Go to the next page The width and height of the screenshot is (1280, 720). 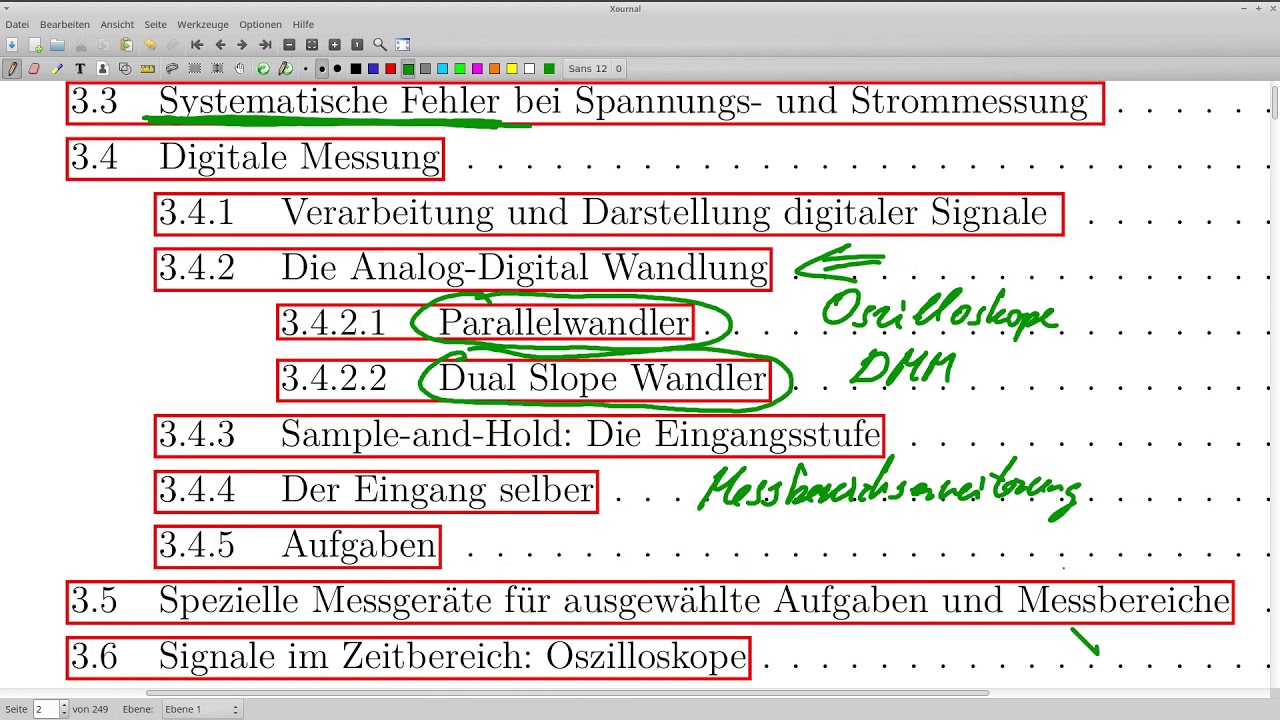click(x=242, y=45)
